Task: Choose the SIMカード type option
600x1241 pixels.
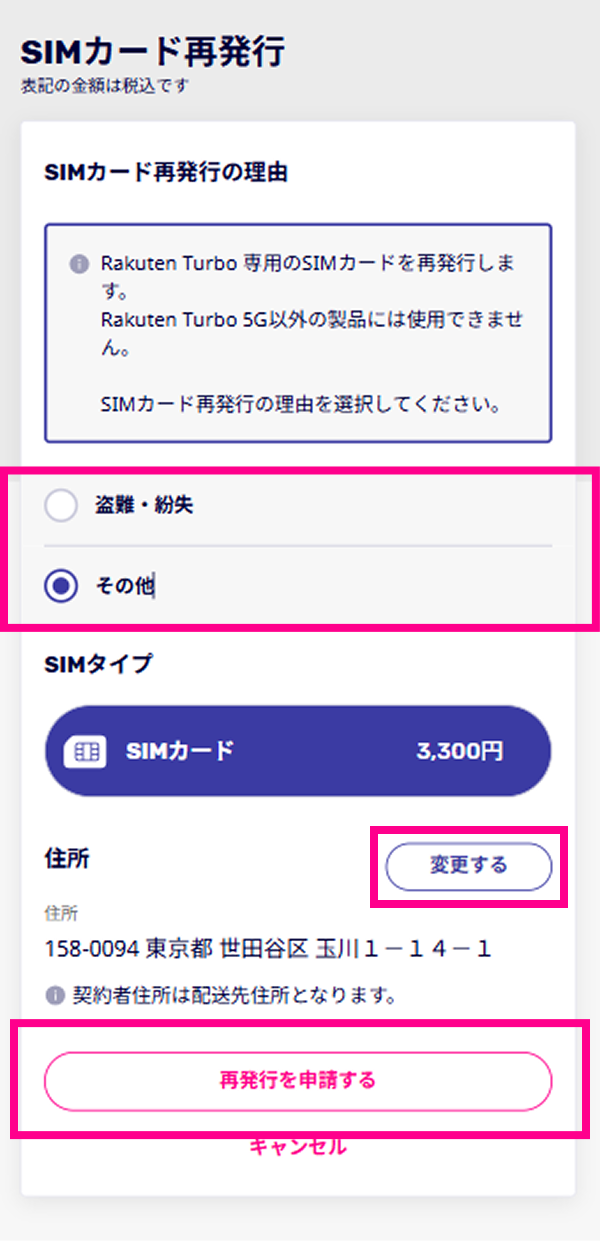Action: 298,751
